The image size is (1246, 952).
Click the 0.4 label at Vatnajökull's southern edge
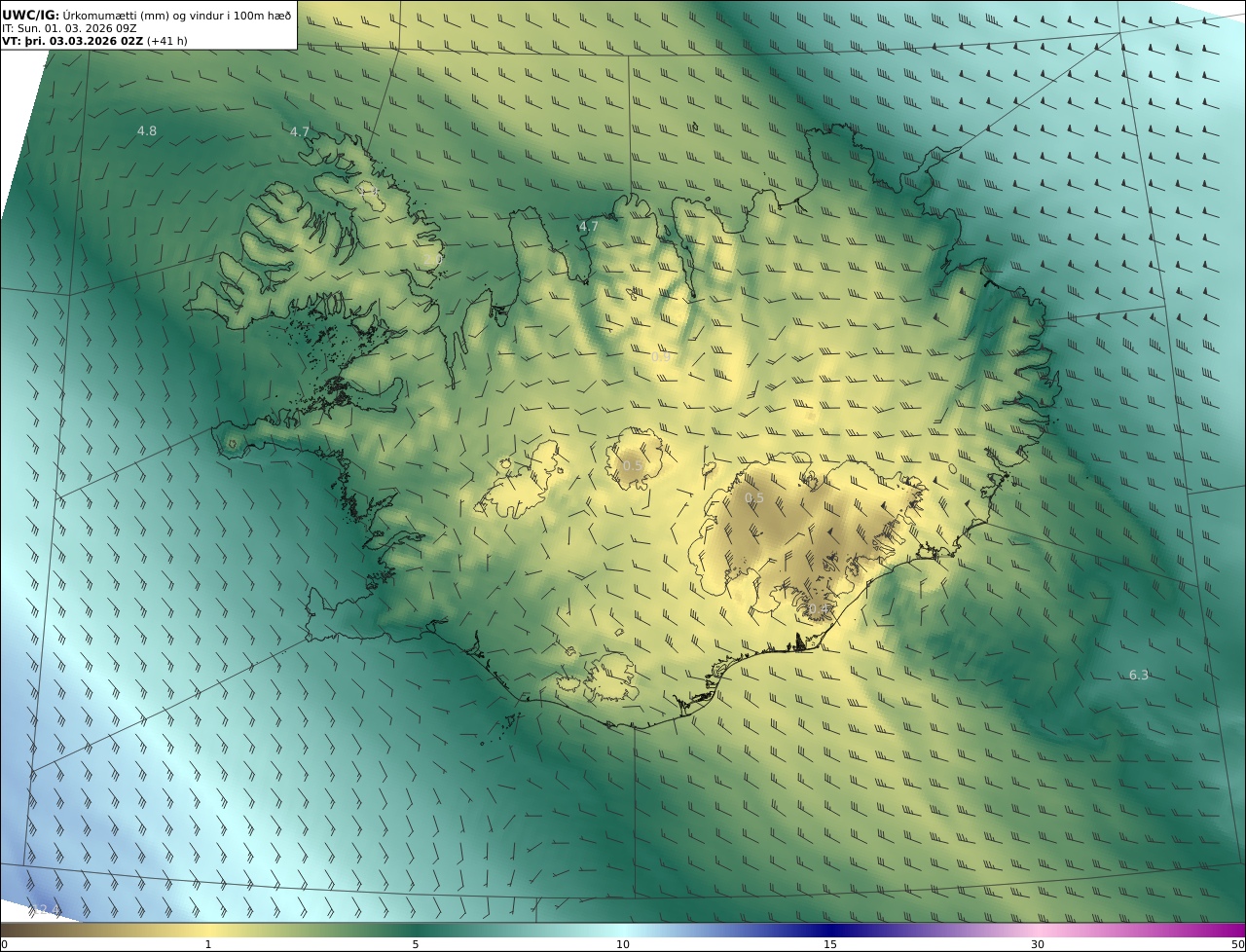coord(819,609)
